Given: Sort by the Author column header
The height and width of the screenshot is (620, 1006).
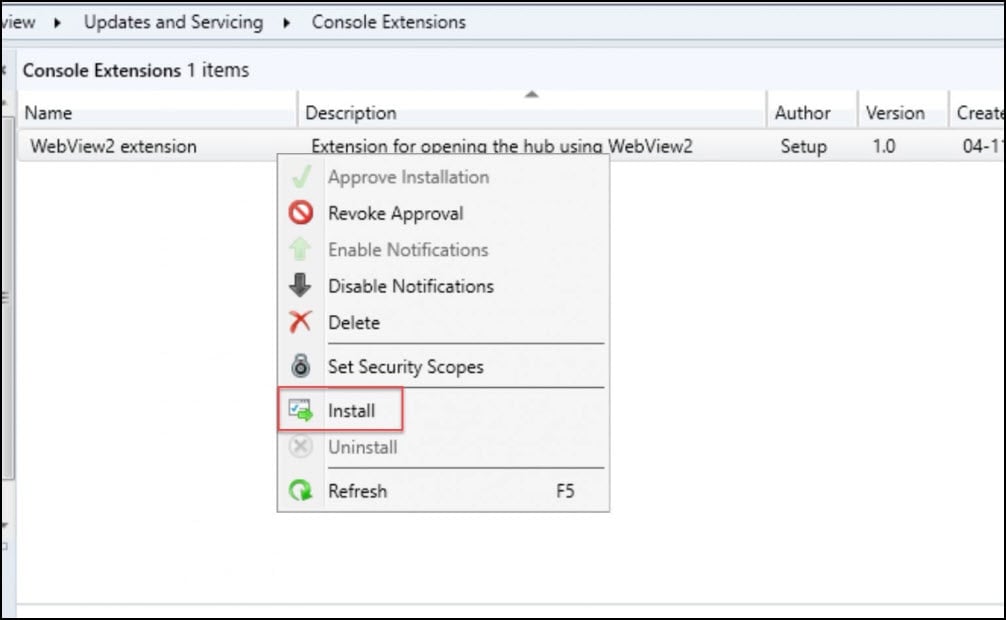Looking at the screenshot, I should (x=812, y=113).
